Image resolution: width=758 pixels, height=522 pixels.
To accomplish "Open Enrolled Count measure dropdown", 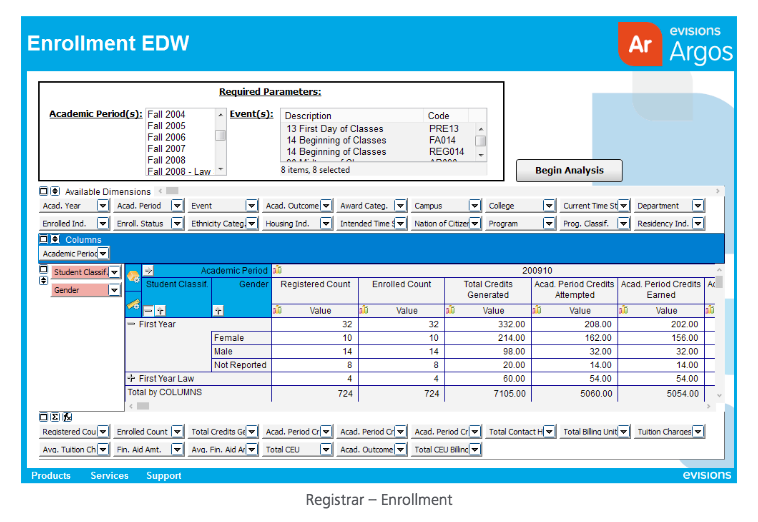I will 177,432.
